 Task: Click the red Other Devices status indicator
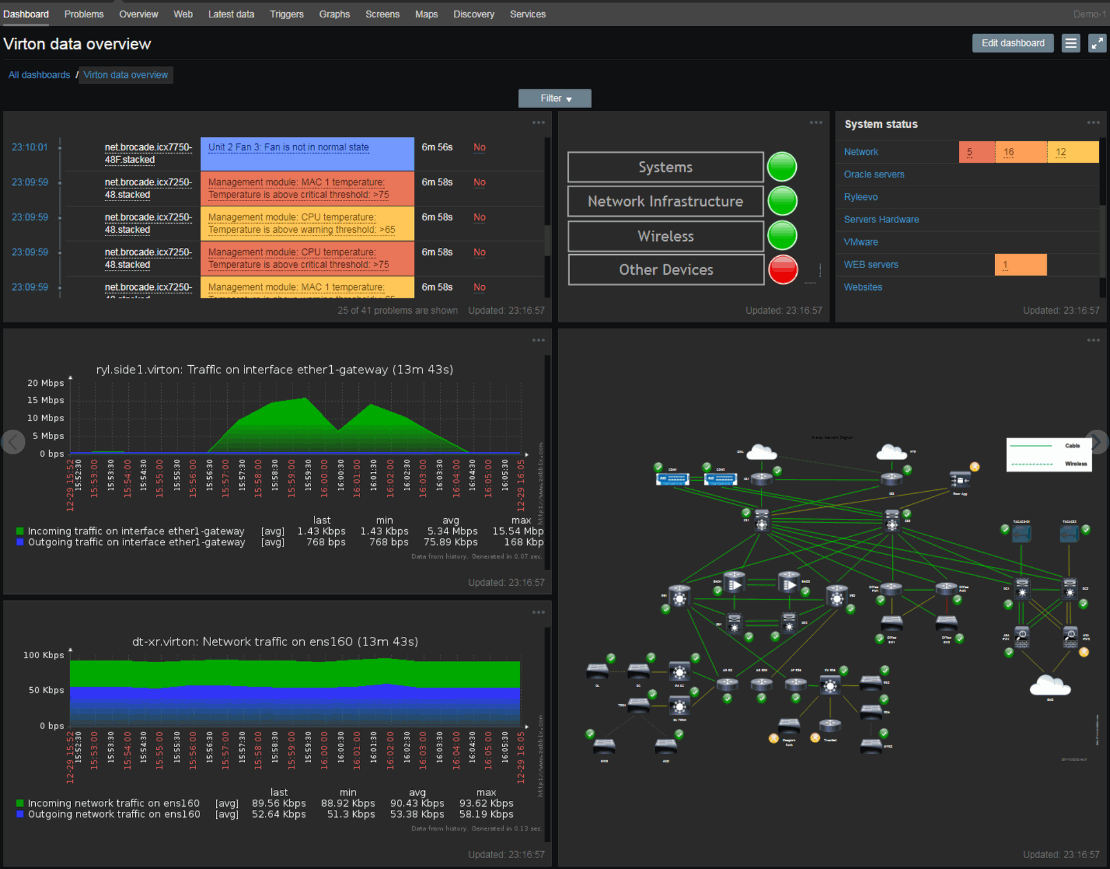pos(782,270)
